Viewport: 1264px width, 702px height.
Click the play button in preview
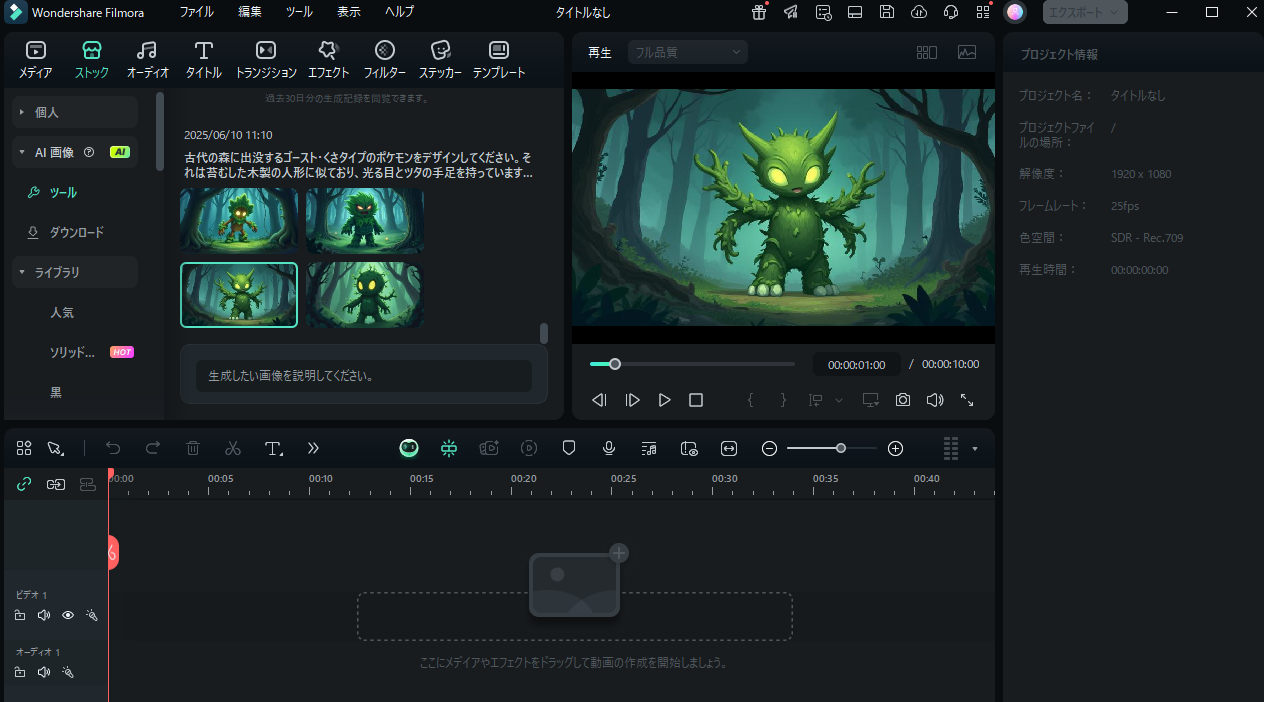pyautogui.click(x=664, y=400)
